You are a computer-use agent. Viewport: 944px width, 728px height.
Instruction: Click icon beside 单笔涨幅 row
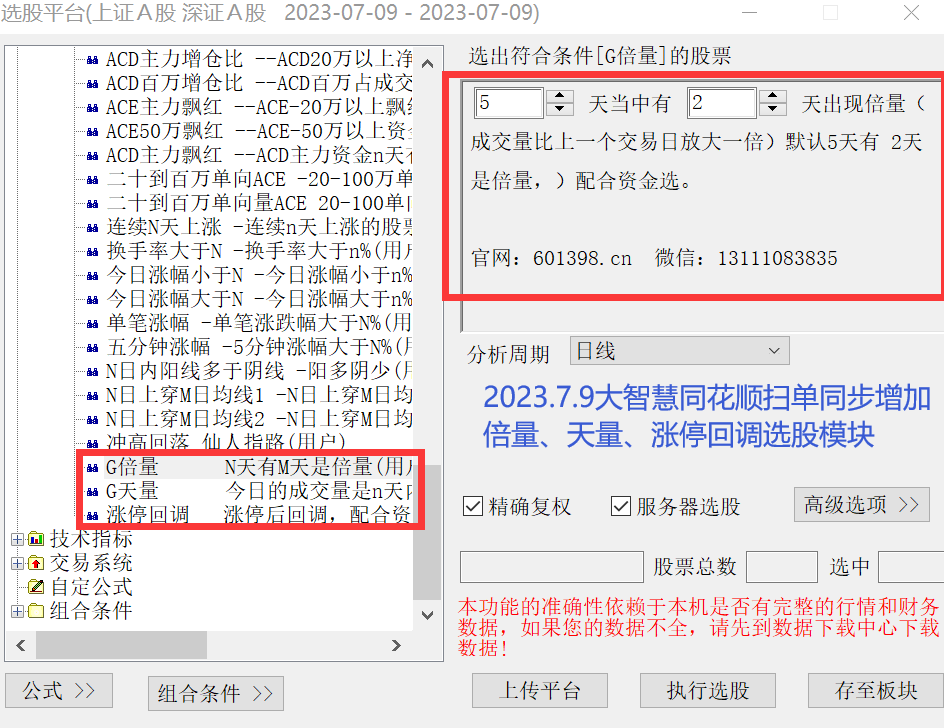tap(93, 323)
